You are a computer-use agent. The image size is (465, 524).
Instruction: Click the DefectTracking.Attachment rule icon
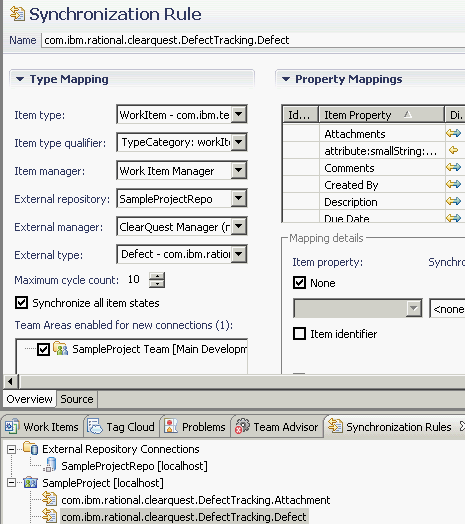click(49, 500)
